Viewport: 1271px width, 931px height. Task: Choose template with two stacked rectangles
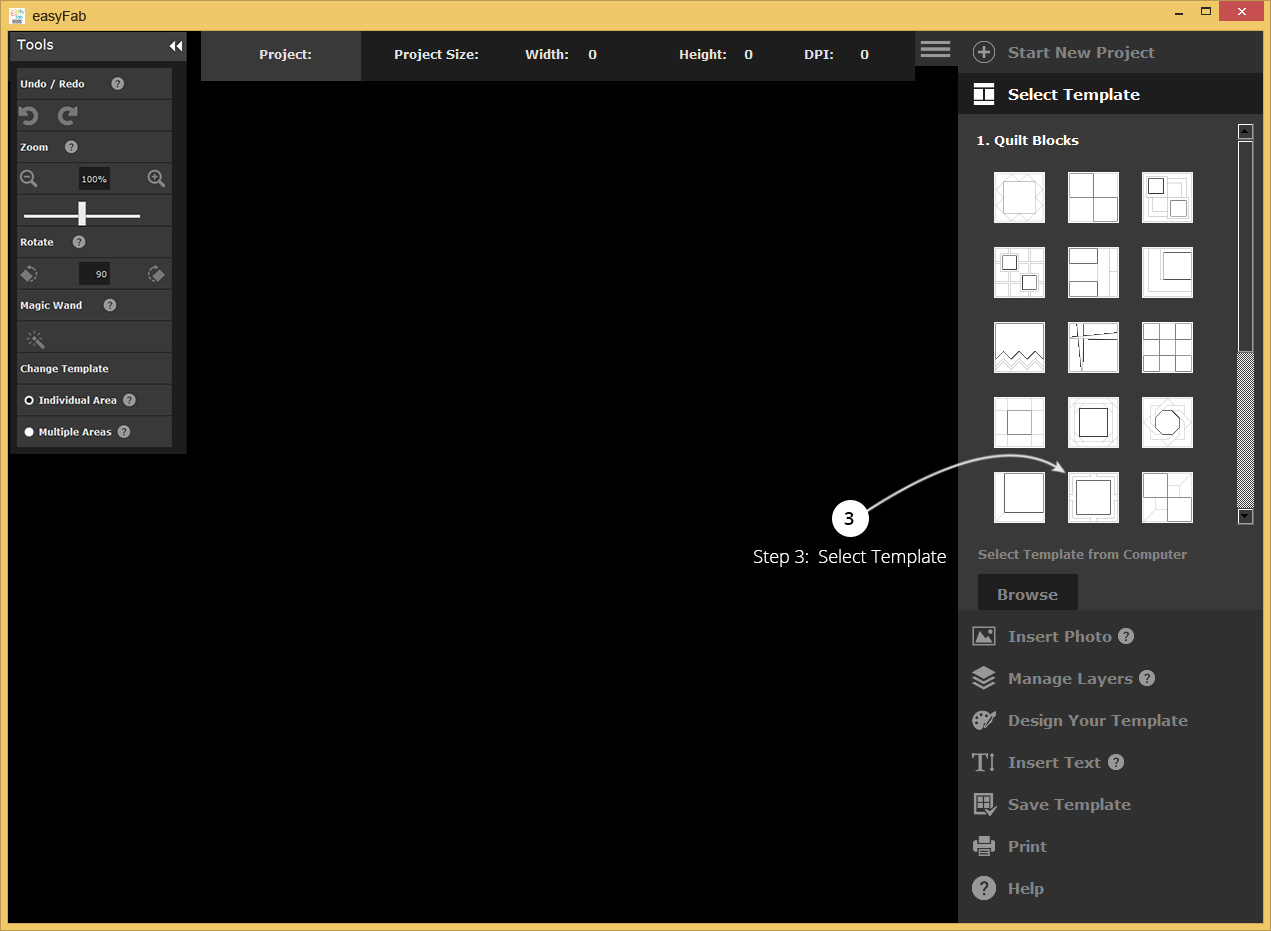click(x=1093, y=272)
